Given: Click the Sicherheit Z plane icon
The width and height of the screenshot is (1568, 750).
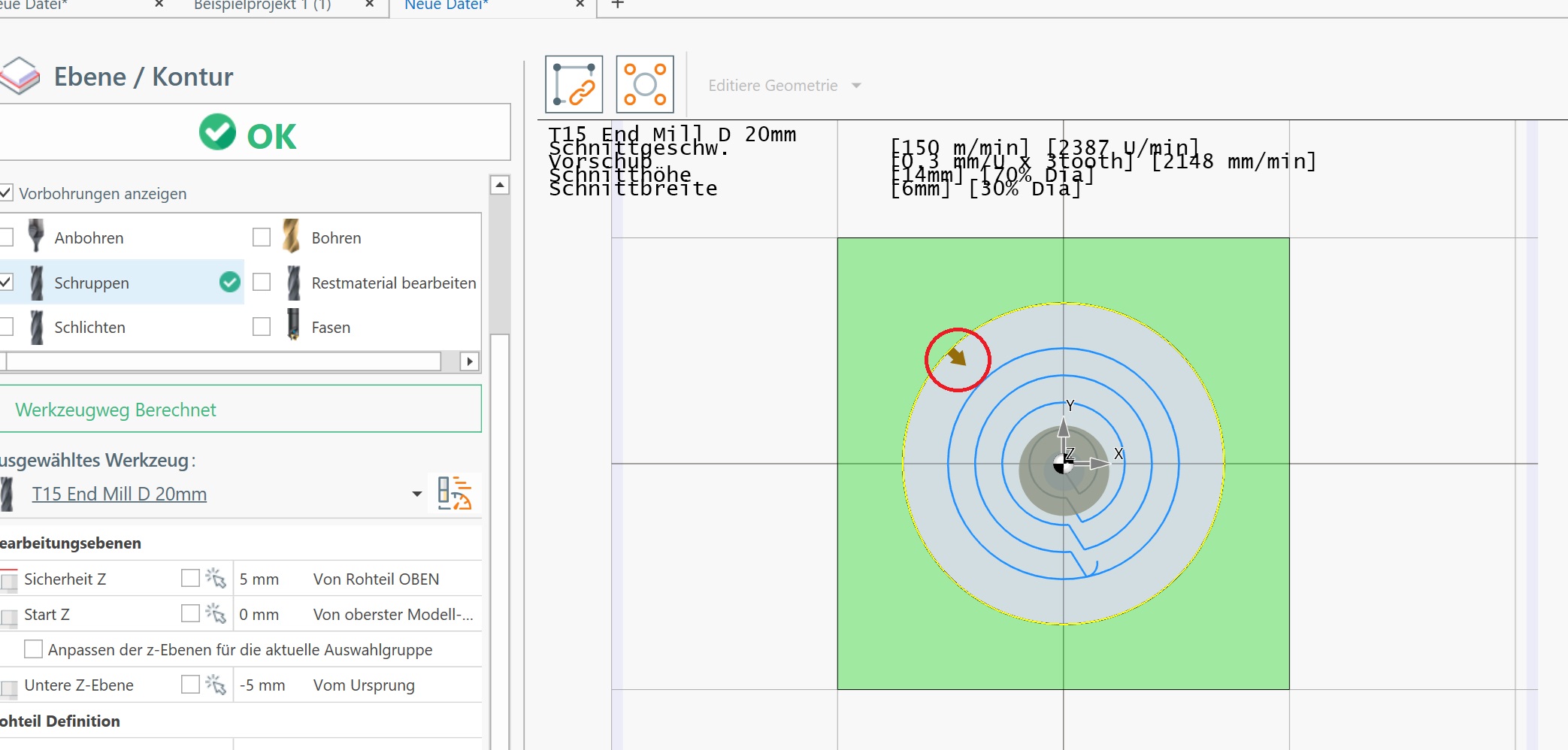Looking at the screenshot, I should 8,579.
